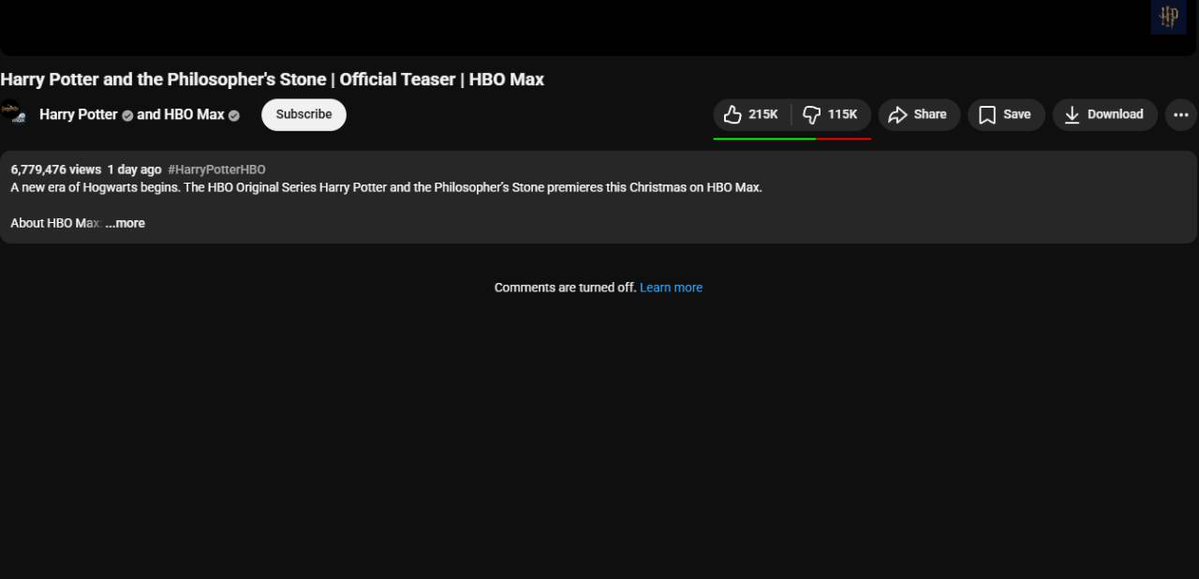Dislike the video with thumbs down 115K
The height and width of the screenshot is (579, 1199).
click(831, 115)
